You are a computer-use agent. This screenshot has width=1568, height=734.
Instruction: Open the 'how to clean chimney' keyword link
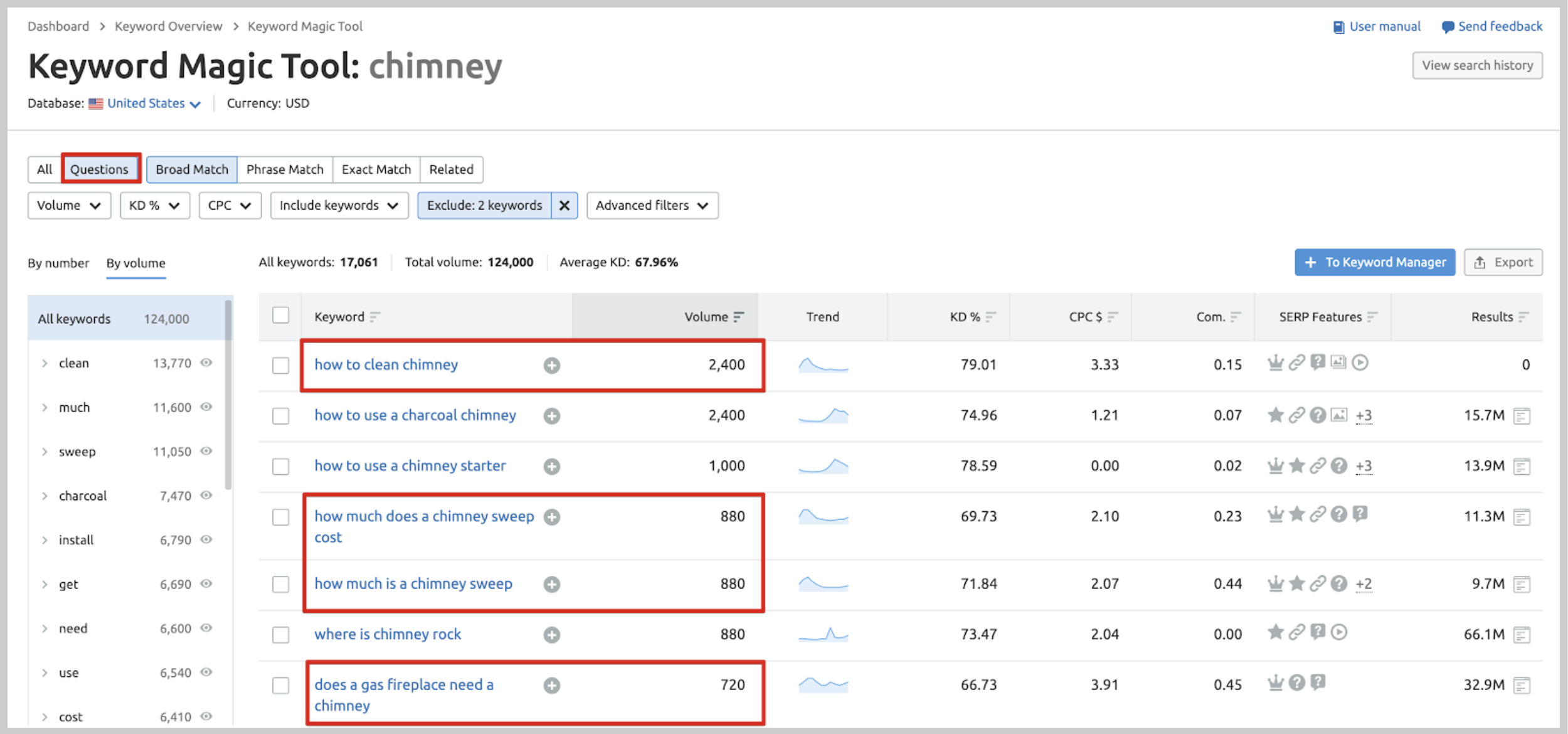coord(386,365)
